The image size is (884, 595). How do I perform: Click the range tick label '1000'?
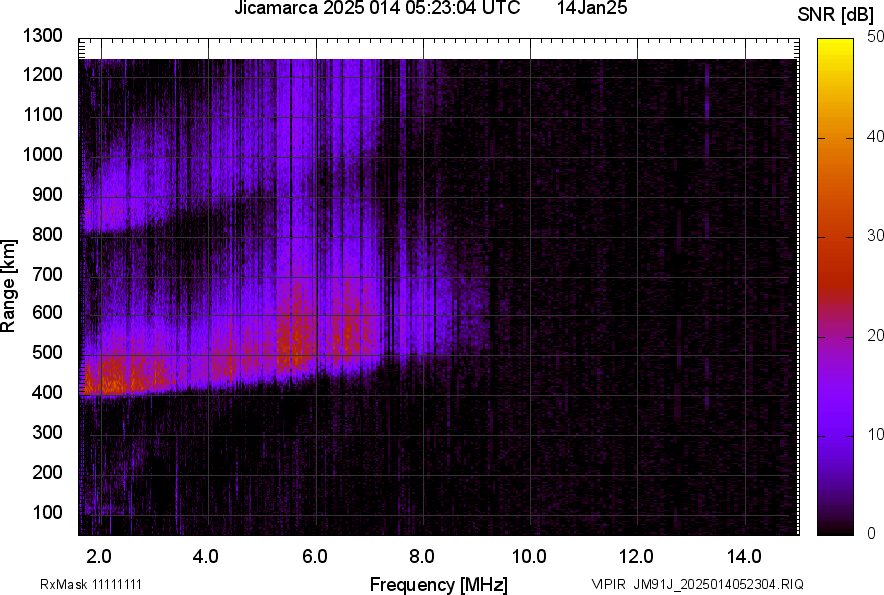point(43,154)
